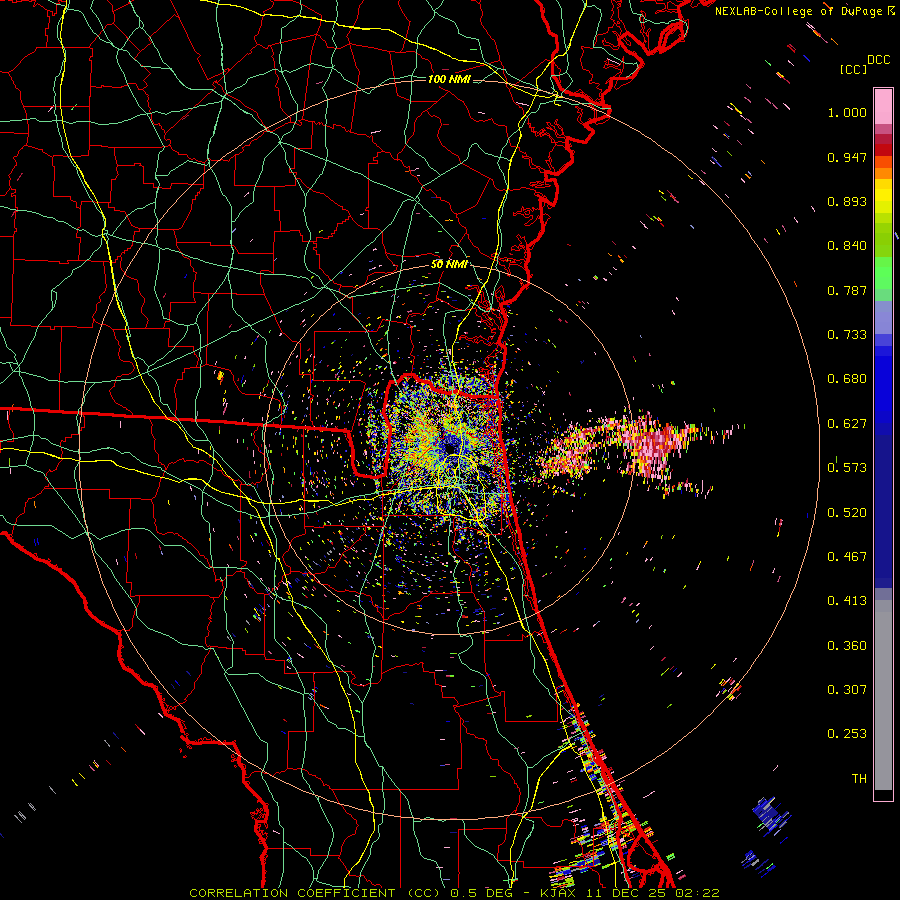Screen dimensions: 900x900
Task: Click the 50 NMI range ring label
Action: click(x=449, y=264)
